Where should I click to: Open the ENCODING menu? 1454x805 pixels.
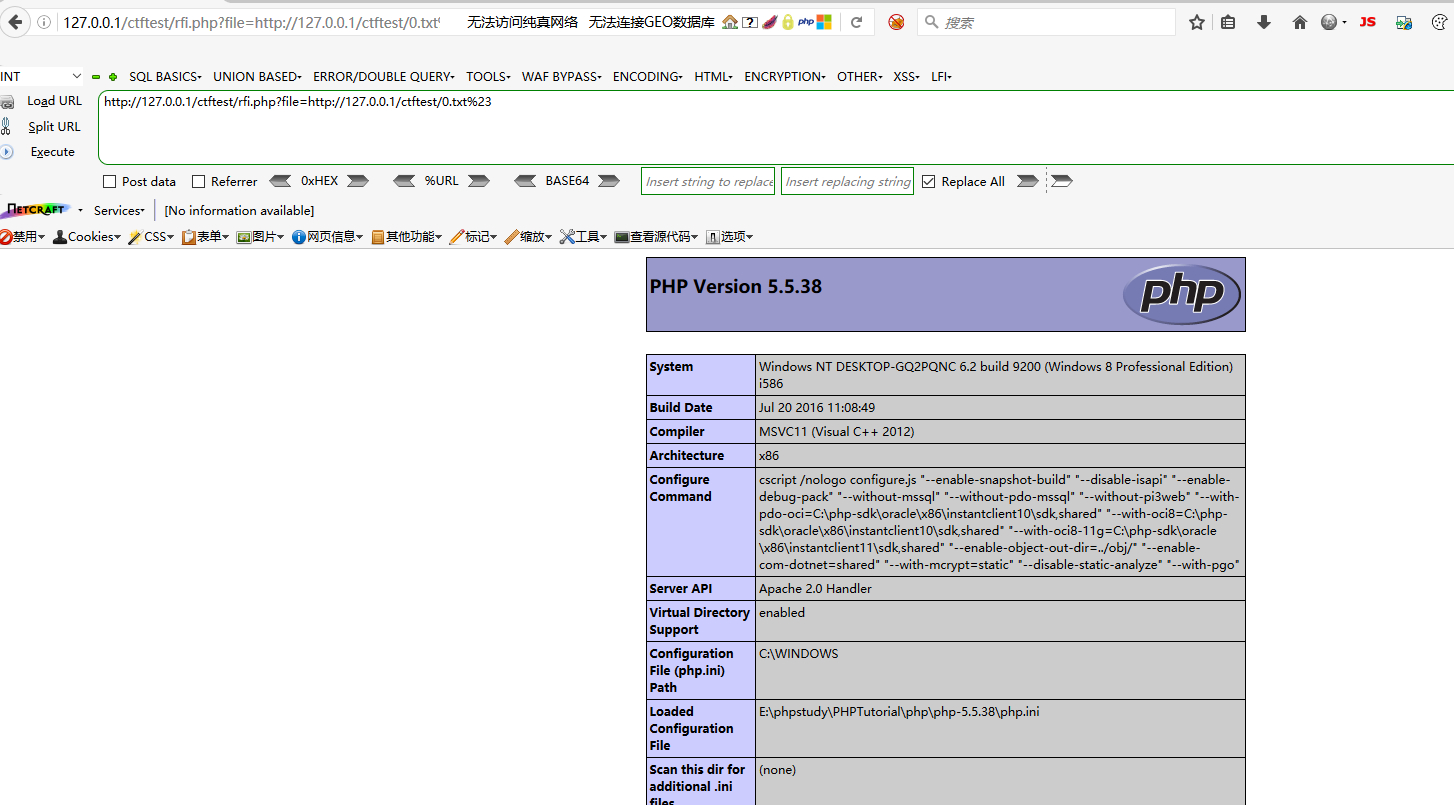[x=647, y=77]
